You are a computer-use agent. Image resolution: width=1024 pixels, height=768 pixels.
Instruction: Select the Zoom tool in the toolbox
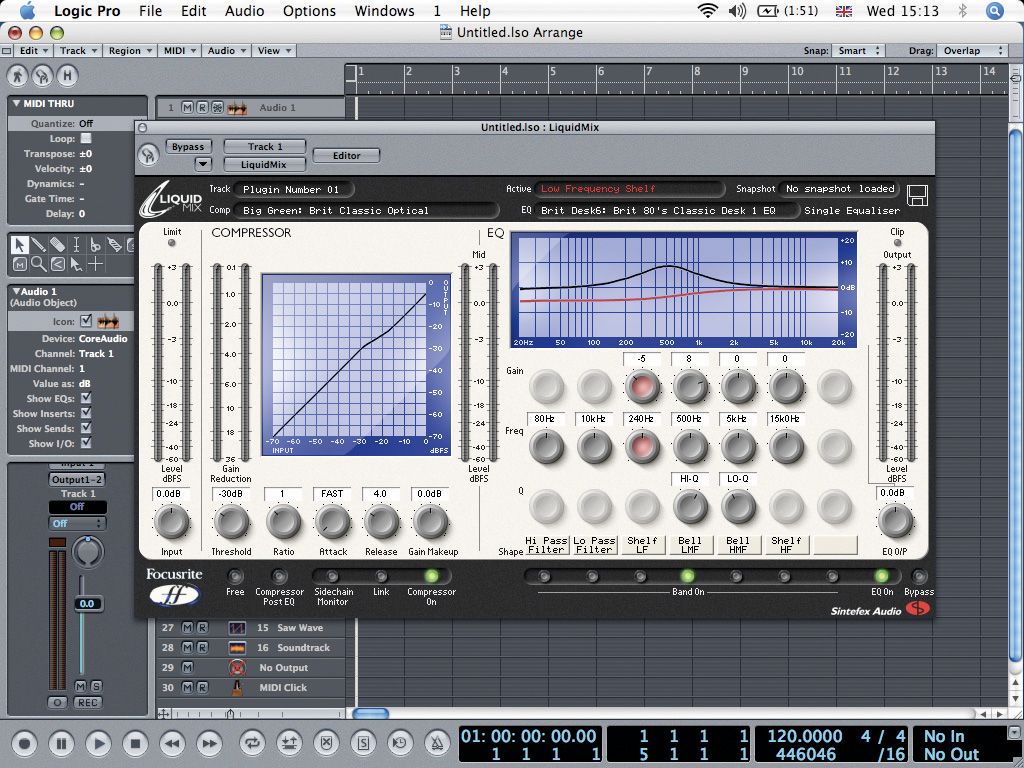coord(39,263)
